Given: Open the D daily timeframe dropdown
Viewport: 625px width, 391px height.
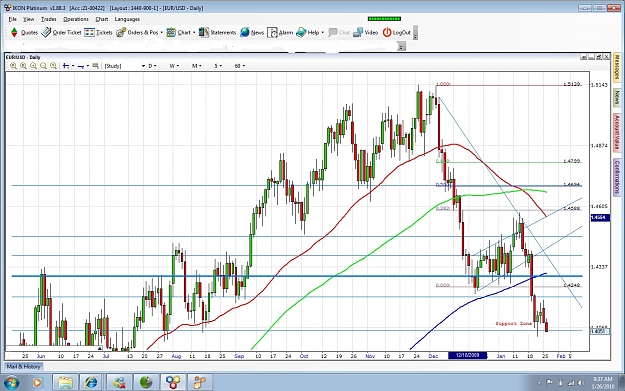Looking at the screenshot, I should click(152, 66).
